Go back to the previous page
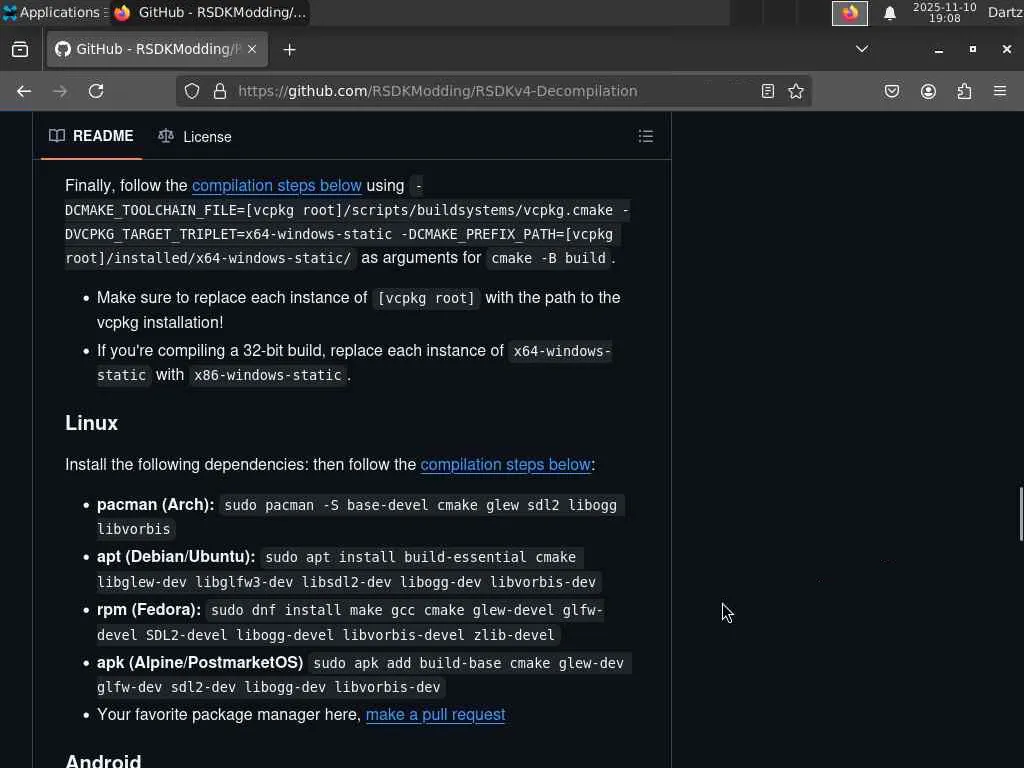The height and width of the screenshot is (768, 1024). click(24, 91)
